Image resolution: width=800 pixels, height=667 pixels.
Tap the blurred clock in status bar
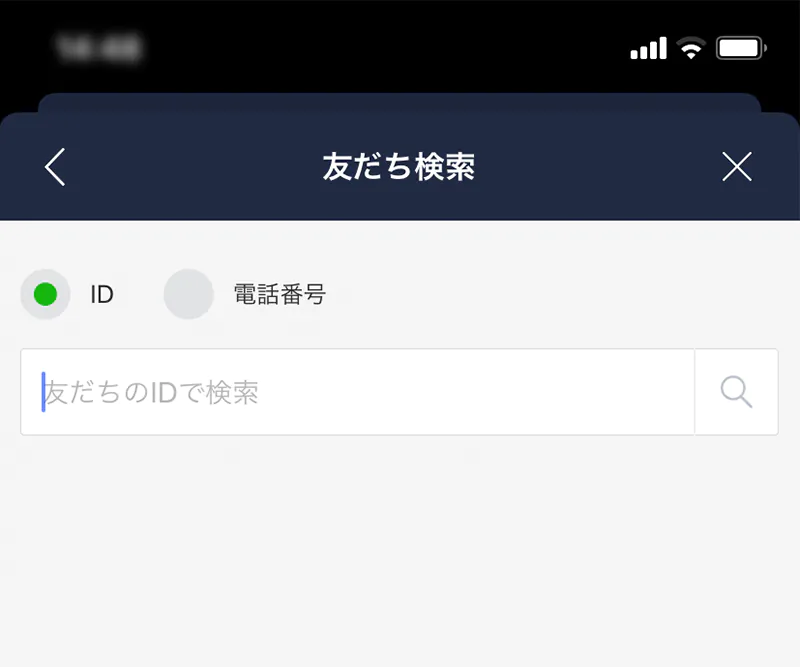(98, 48)
